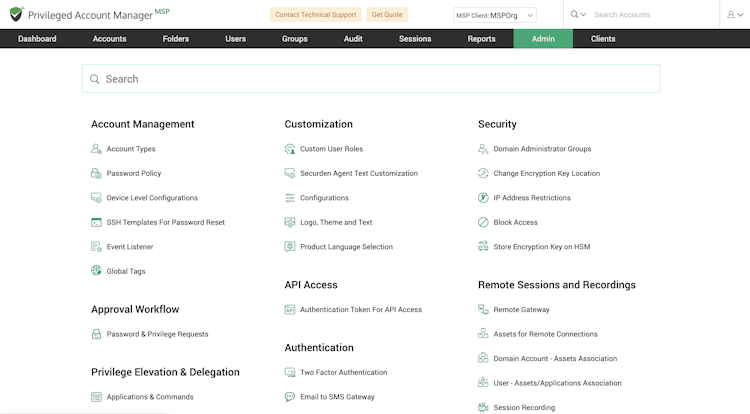The height and width of the screenshot is (414, 750).
Task: Switch to the Audit tab
Action: pyautogui.click(x=353, y=39)
